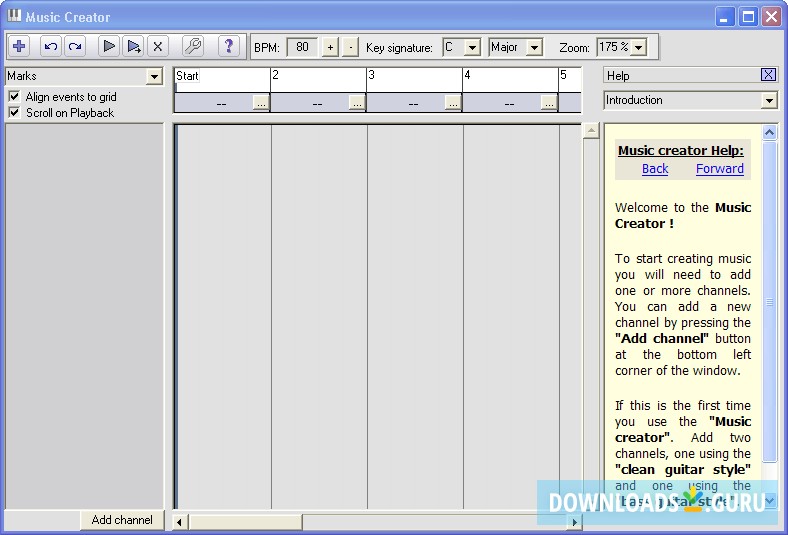This screenshot has height=535, width=788.
Task: Click the ellipsis button under measure 4
Action: pos(549,103)
